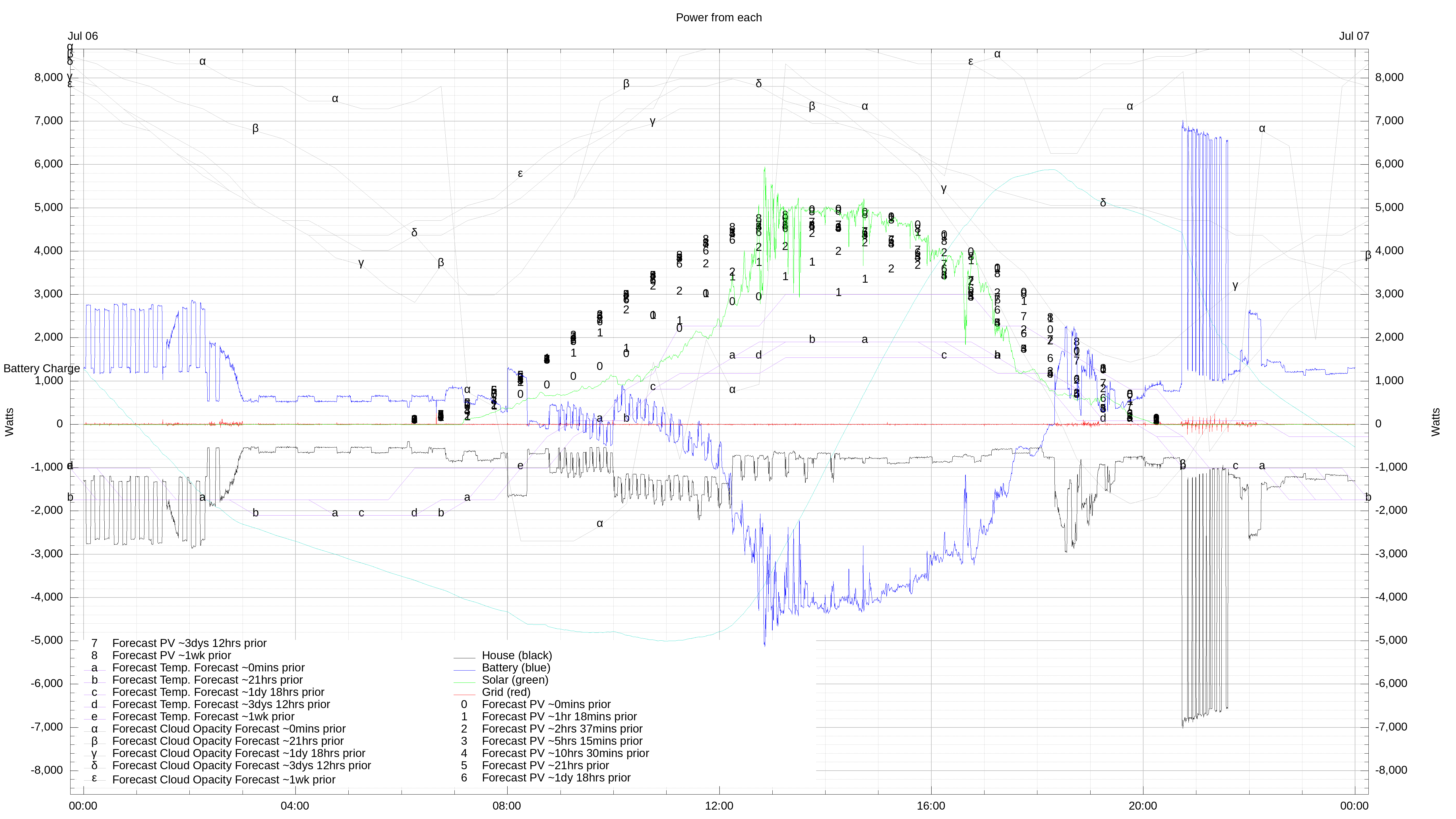Click legend 'Forecast PV ~21hrs prior'
Viewport: 1456px width, 819px height.
click(545, 766)
